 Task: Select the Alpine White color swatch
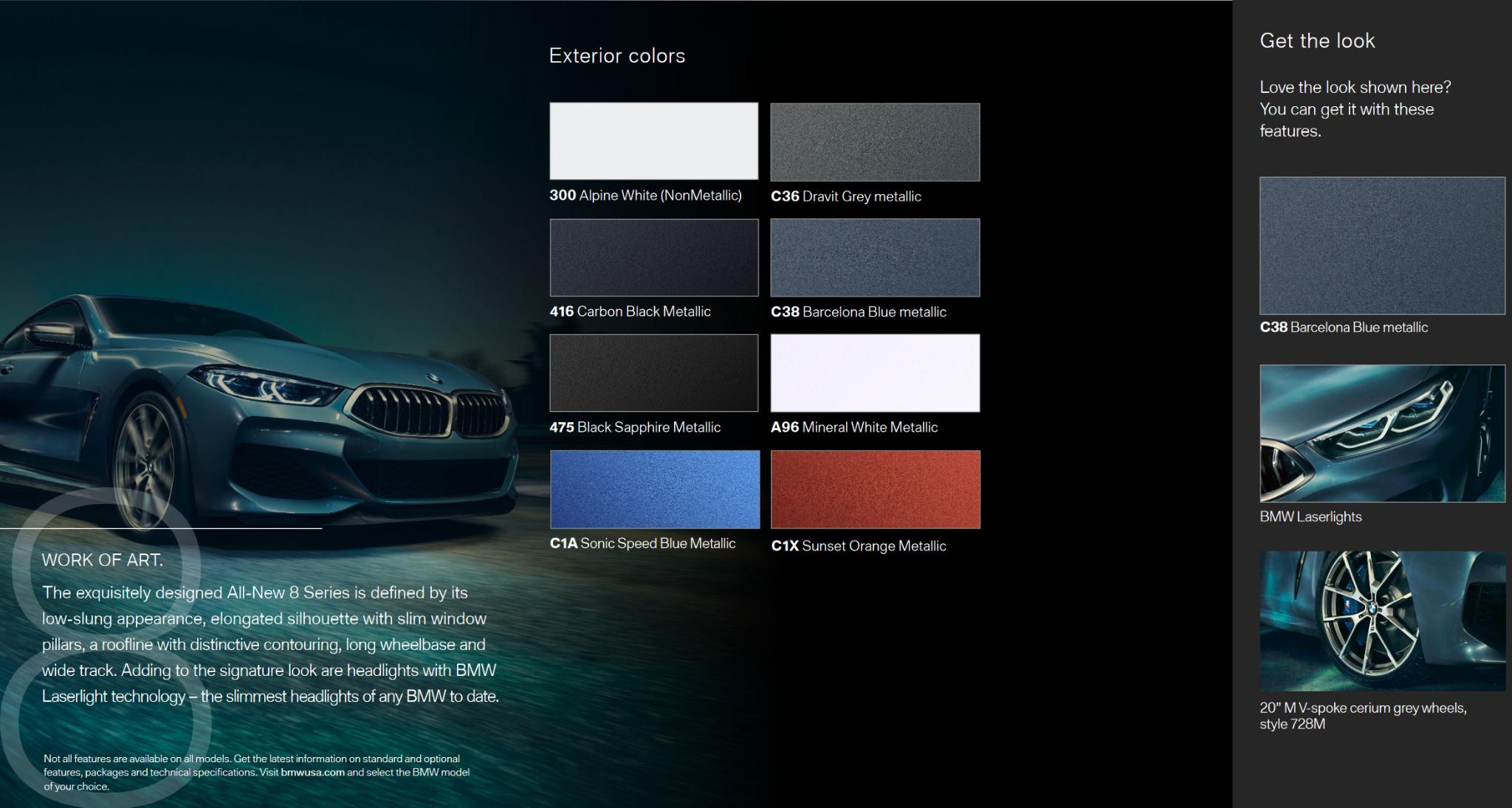(x=653, y=141)
